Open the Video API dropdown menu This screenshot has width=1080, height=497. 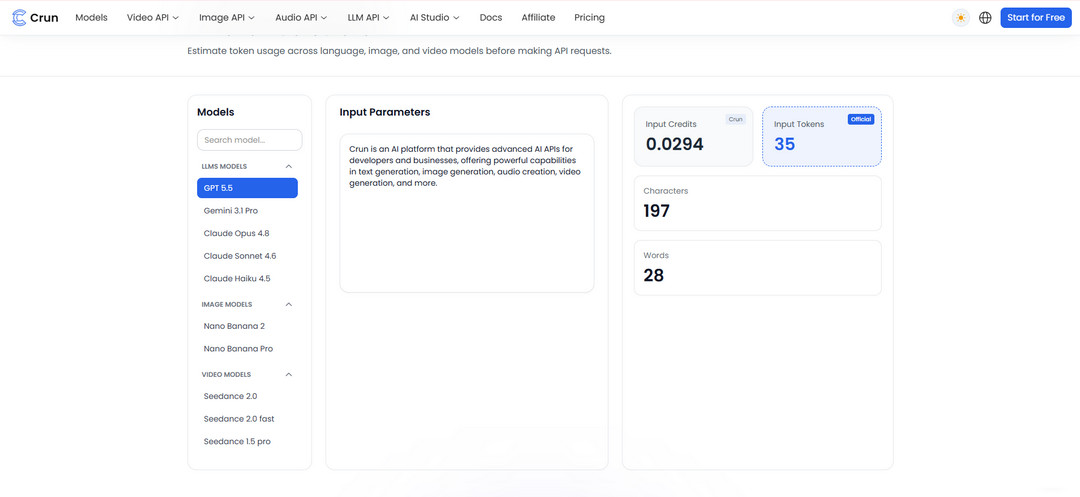(x=153, y=18)
